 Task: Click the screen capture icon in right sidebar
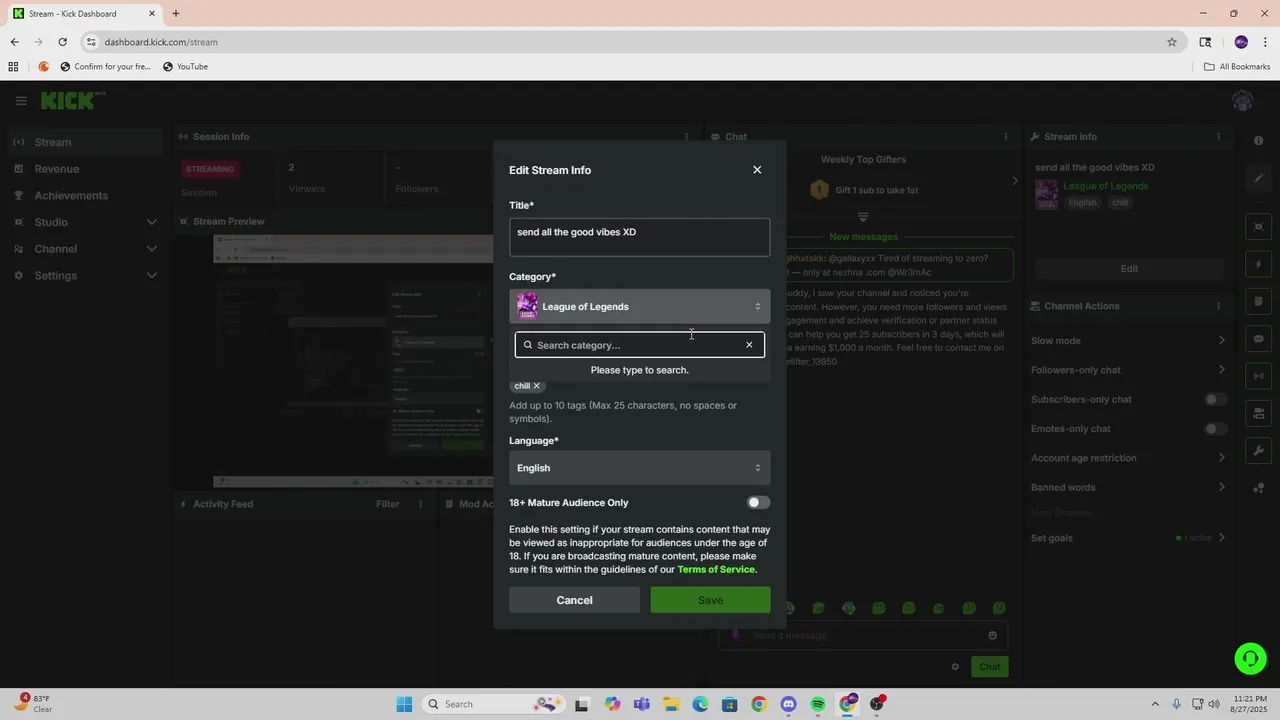pyautogui.click(x=1258, y=227)
